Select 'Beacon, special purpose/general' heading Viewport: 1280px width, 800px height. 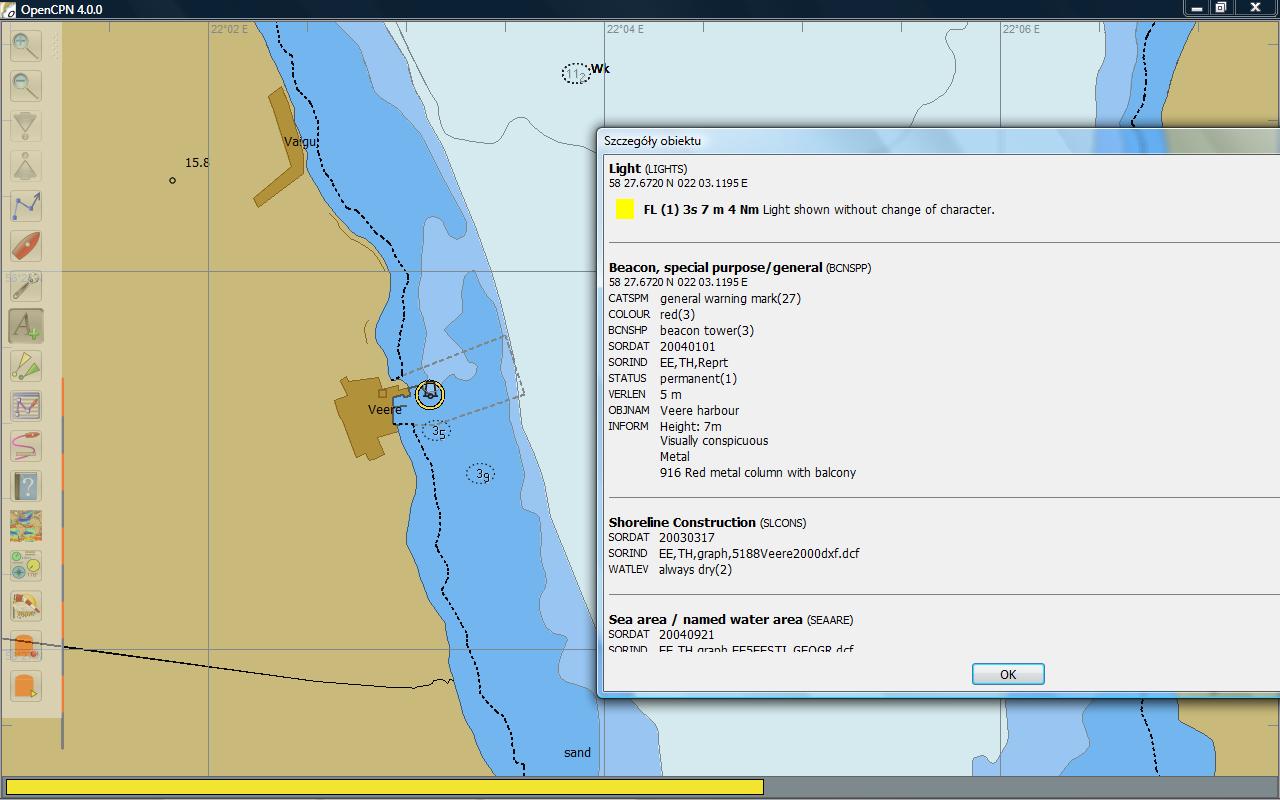pos(715,267)
